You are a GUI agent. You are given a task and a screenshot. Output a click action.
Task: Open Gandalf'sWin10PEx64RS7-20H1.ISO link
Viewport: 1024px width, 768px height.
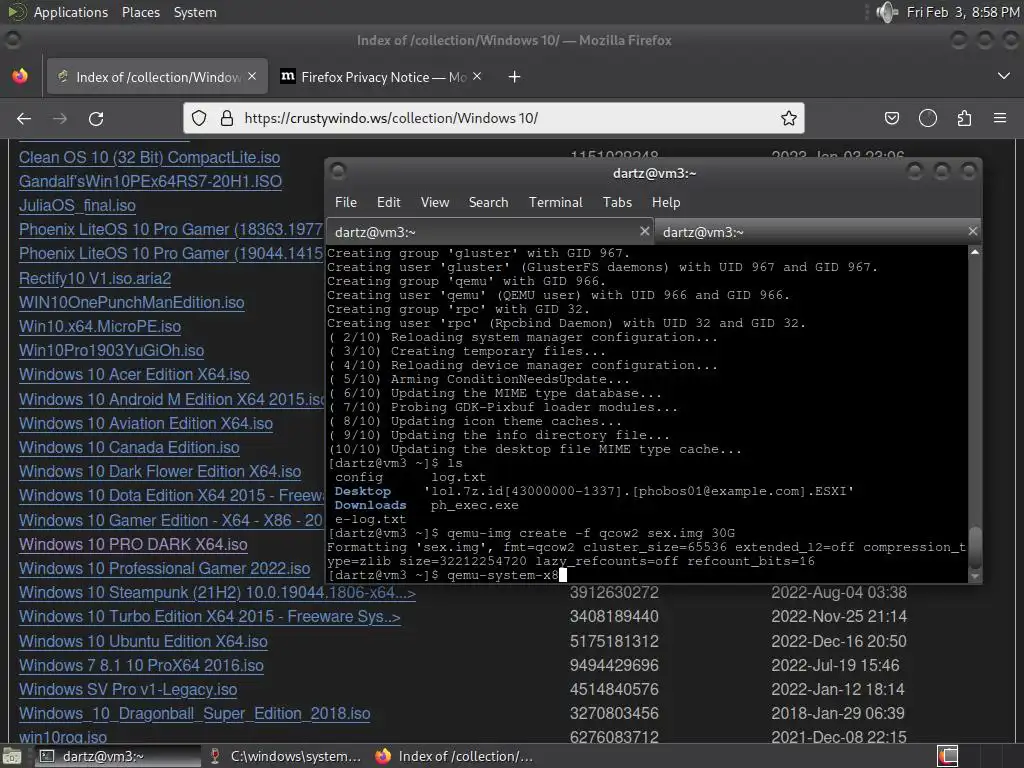point(150,182)
